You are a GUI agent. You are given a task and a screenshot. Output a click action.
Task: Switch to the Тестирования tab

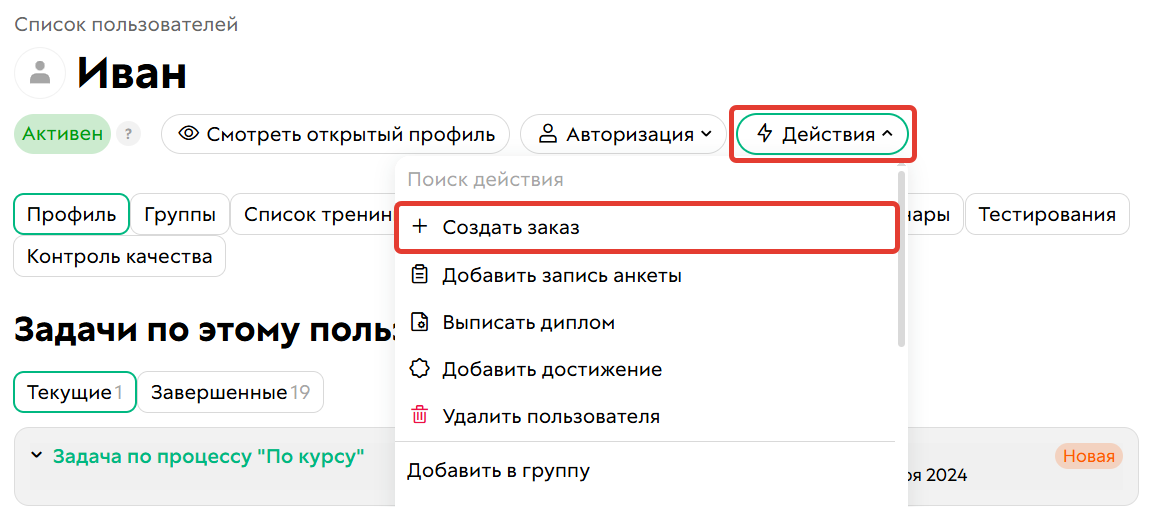1047,215
